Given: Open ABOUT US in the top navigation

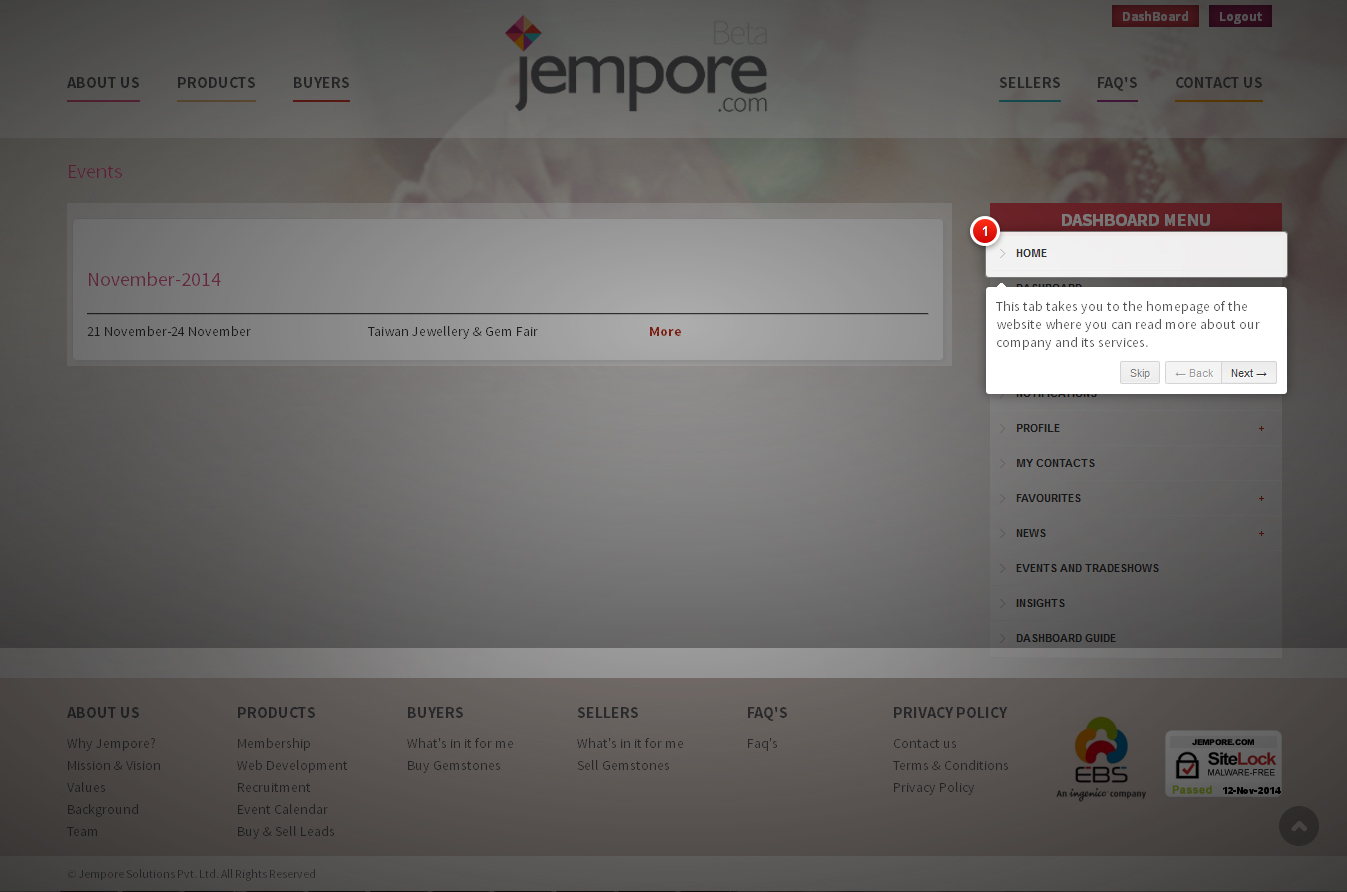Looking at the screenshot, I should tap(103, 83).
